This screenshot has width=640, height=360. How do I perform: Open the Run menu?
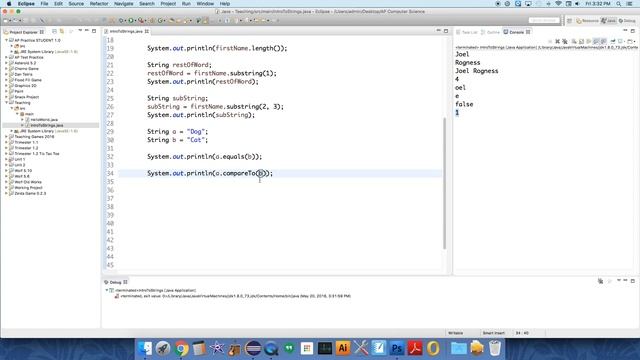click(186, 4)
